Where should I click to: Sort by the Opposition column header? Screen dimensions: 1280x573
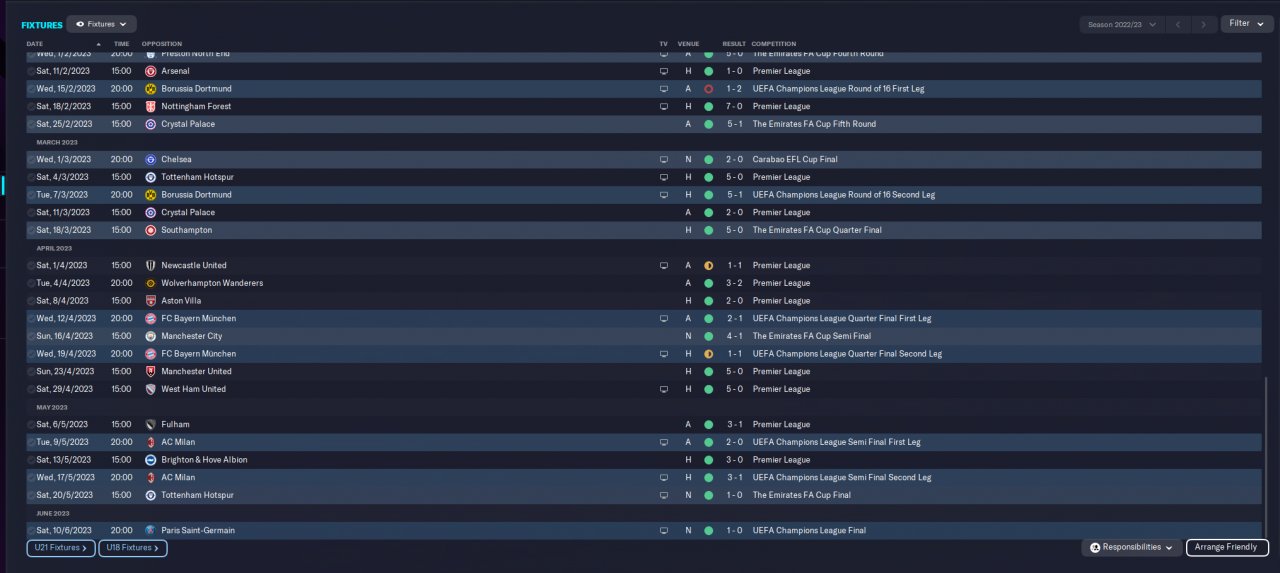162,44
